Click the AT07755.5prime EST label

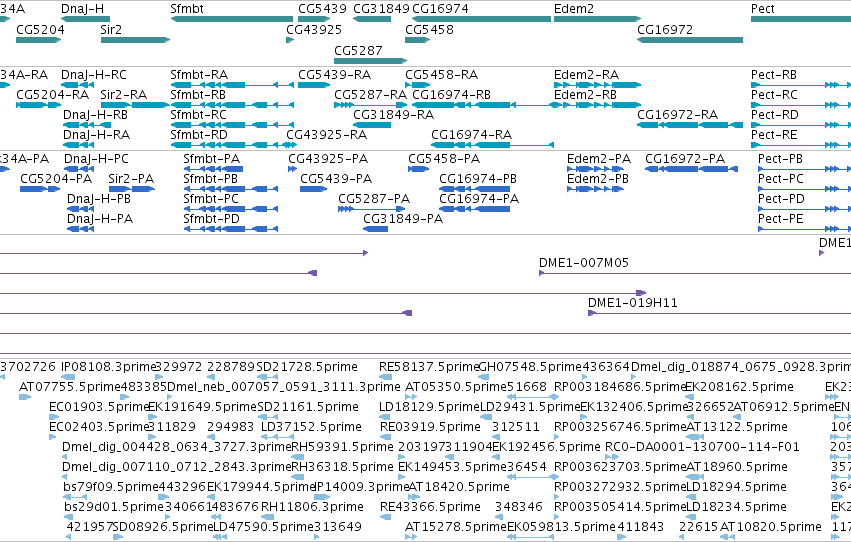pos(69,387)
